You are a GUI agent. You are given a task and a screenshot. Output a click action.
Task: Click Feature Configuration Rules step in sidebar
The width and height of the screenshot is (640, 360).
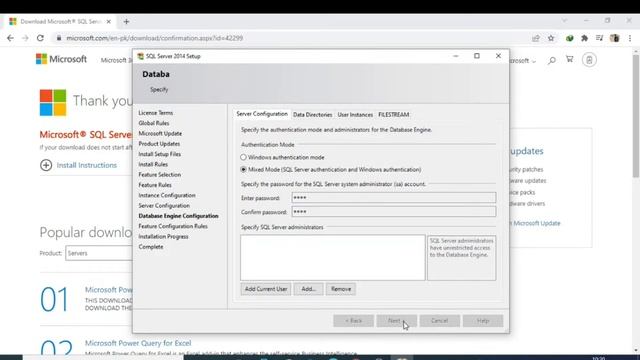pos(173,226)
